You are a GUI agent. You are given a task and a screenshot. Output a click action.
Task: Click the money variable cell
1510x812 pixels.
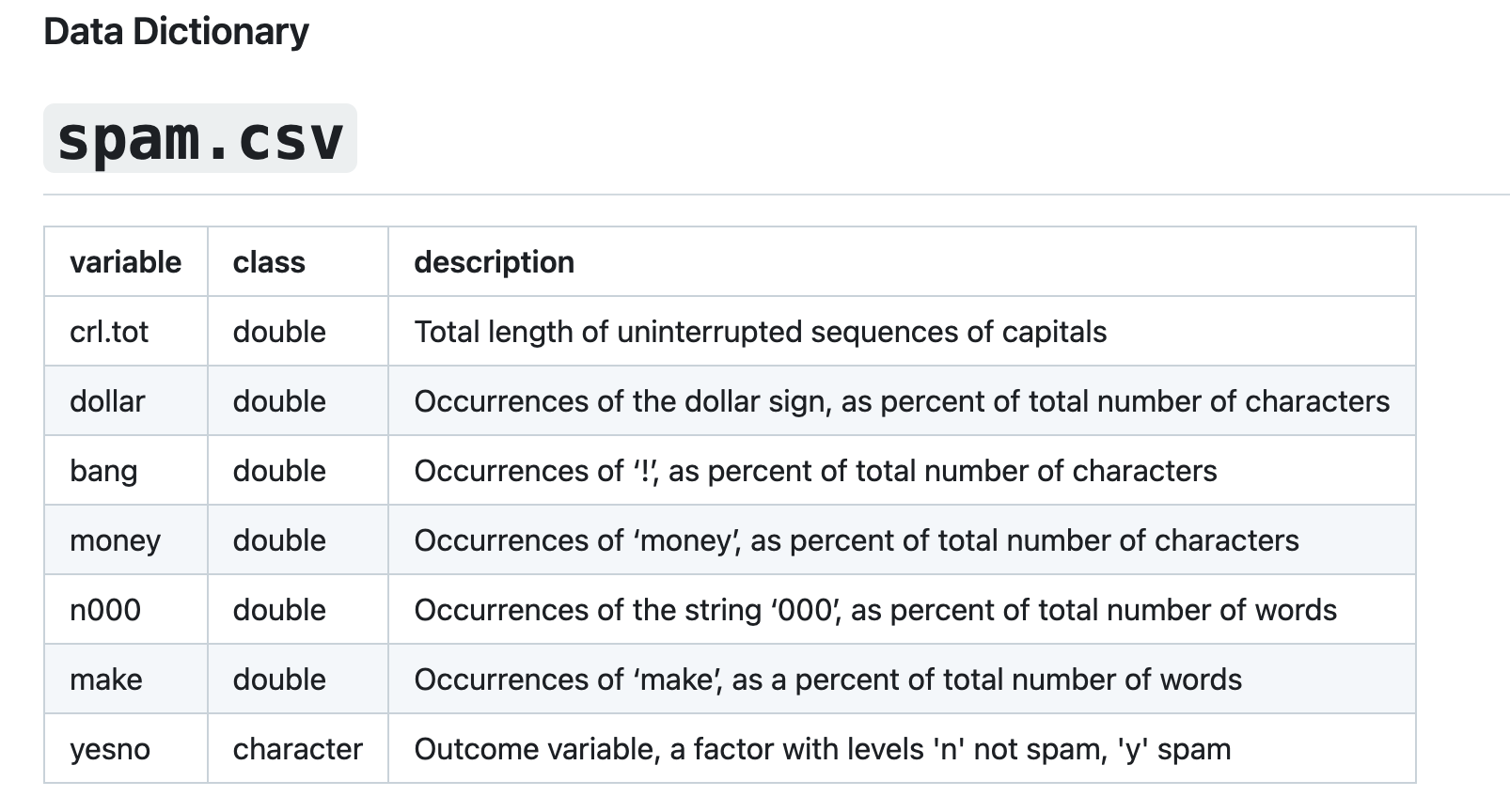point(115,540)
